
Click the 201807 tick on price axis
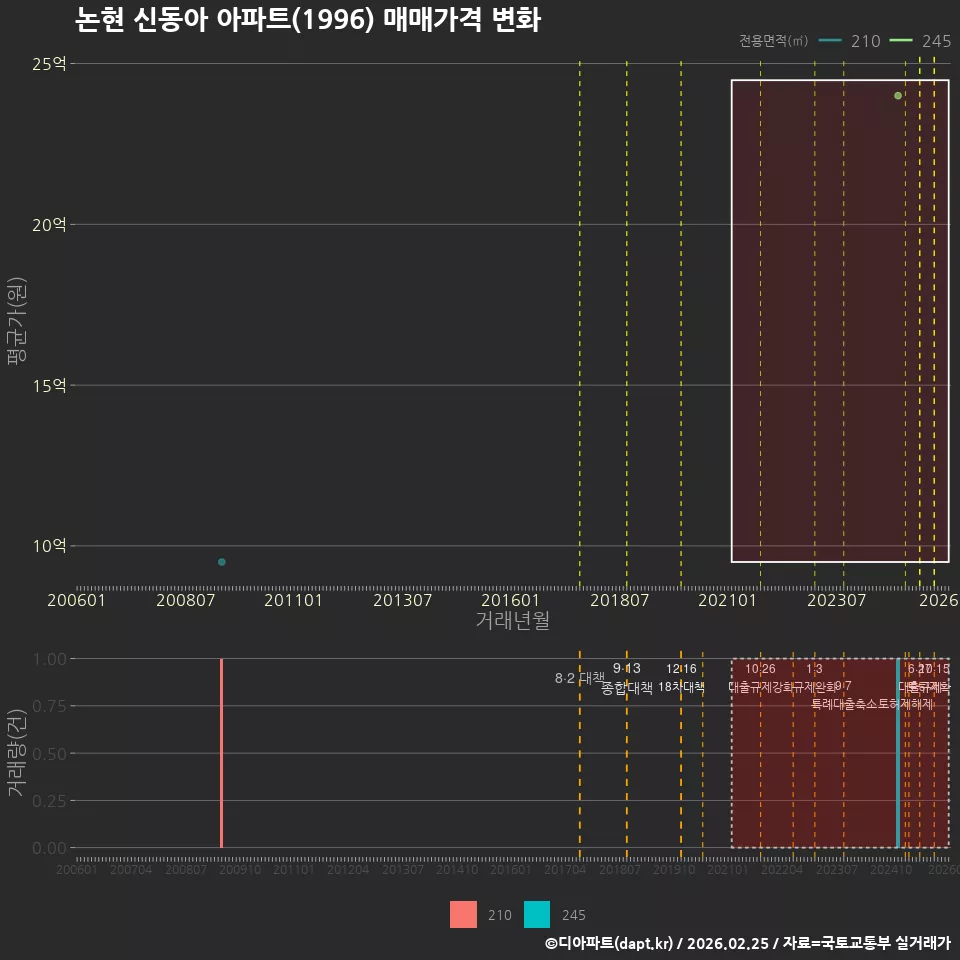619,600
